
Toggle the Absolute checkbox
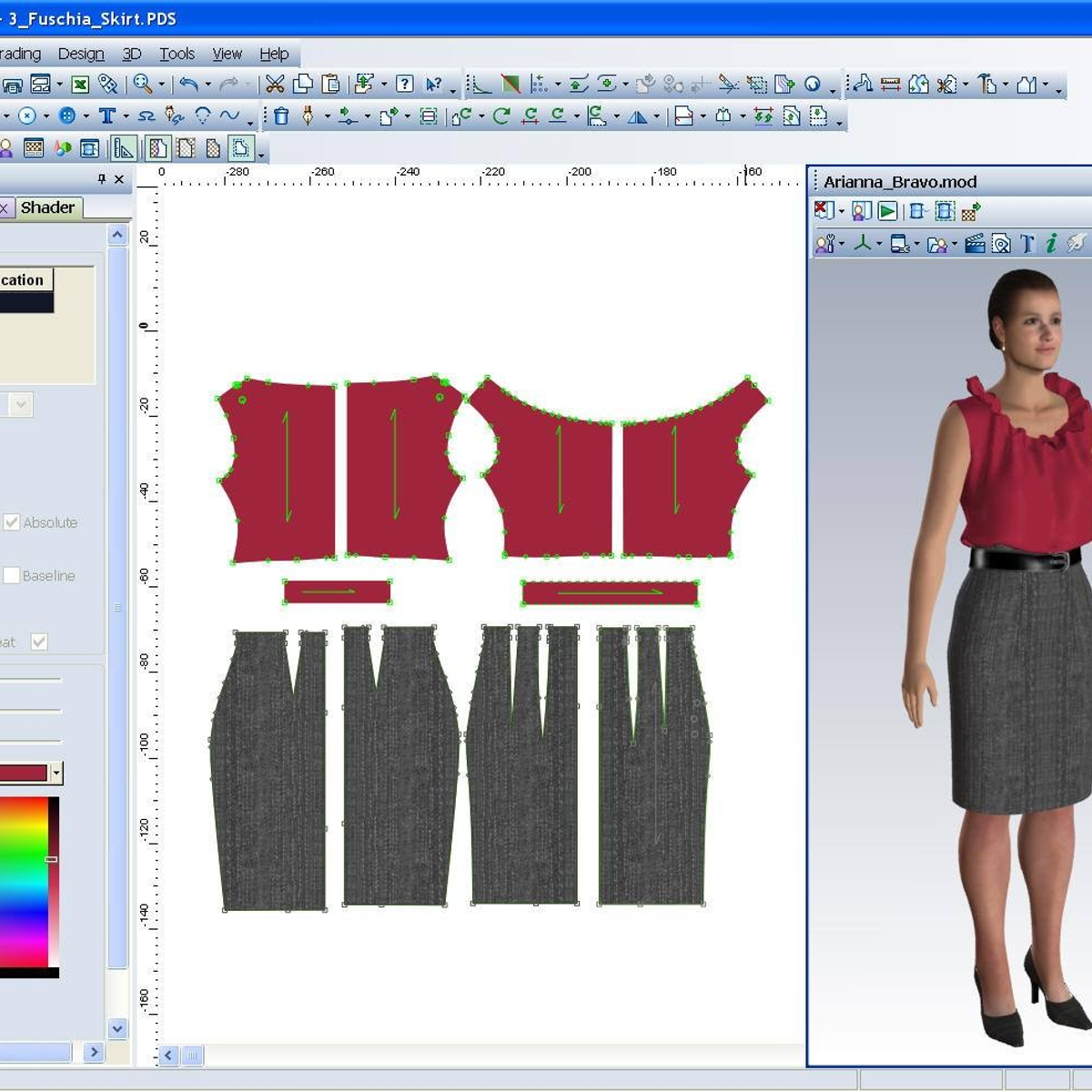point(12,522)
